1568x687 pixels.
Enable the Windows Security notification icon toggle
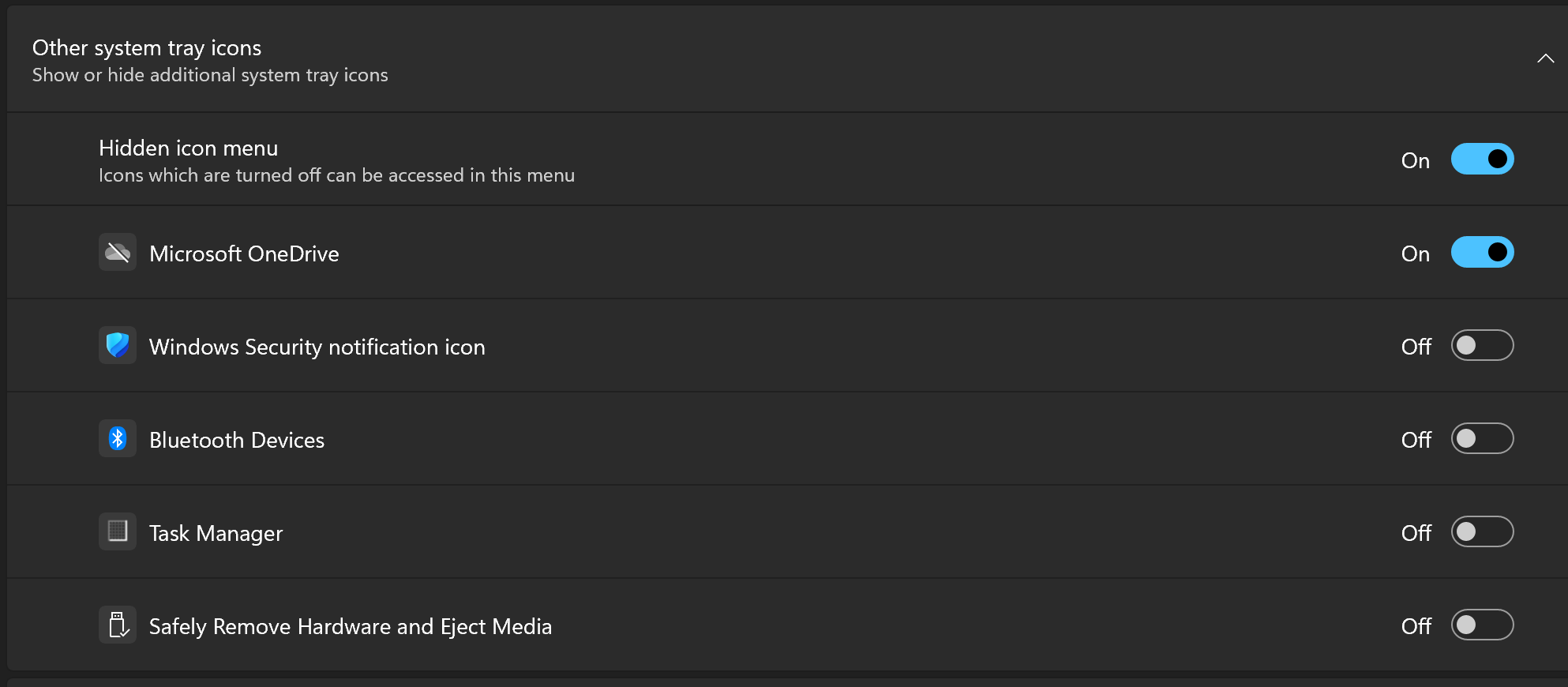click(1482, 346)
